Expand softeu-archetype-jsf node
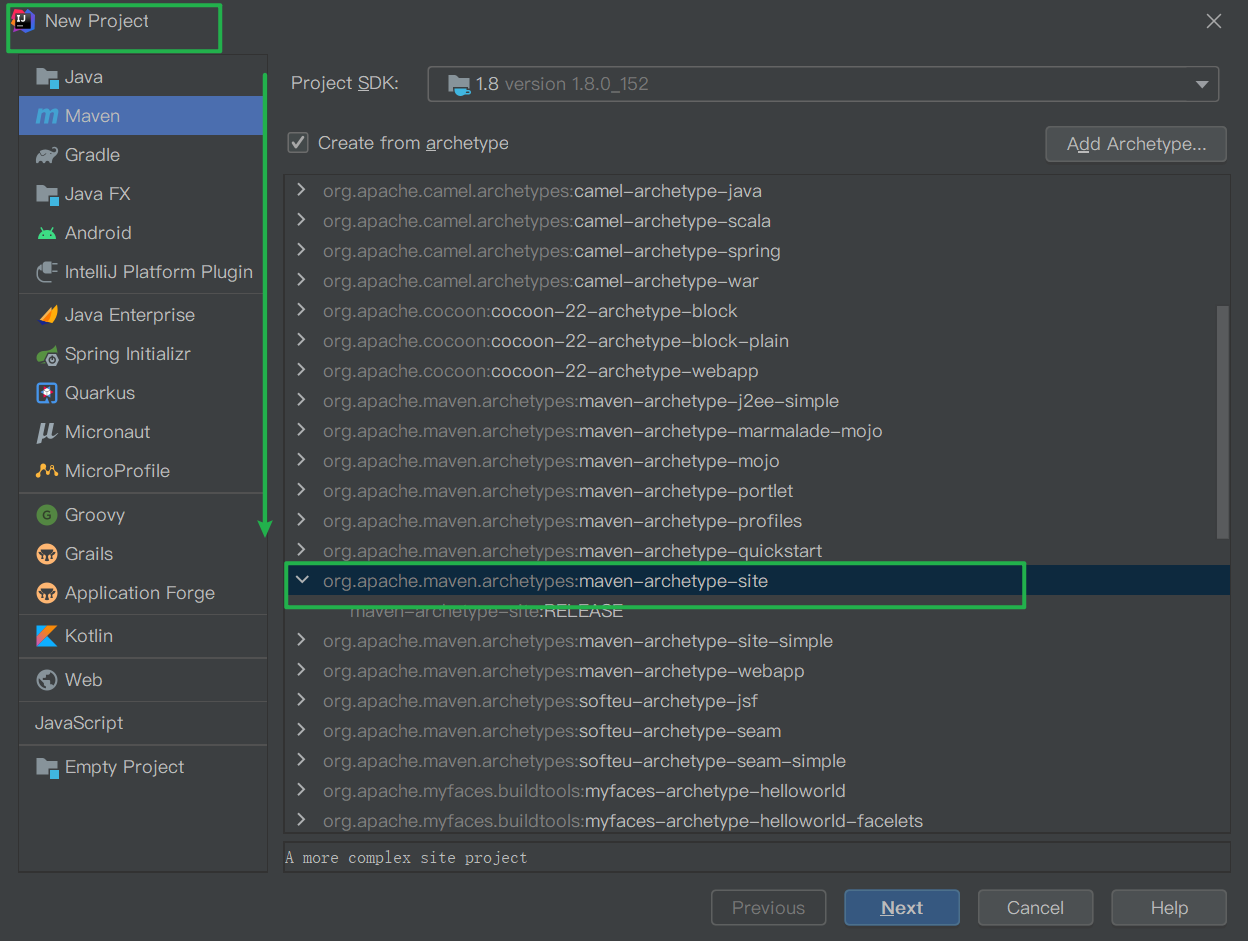This screenshot has height=941, width=1248. tap(301, 700)
